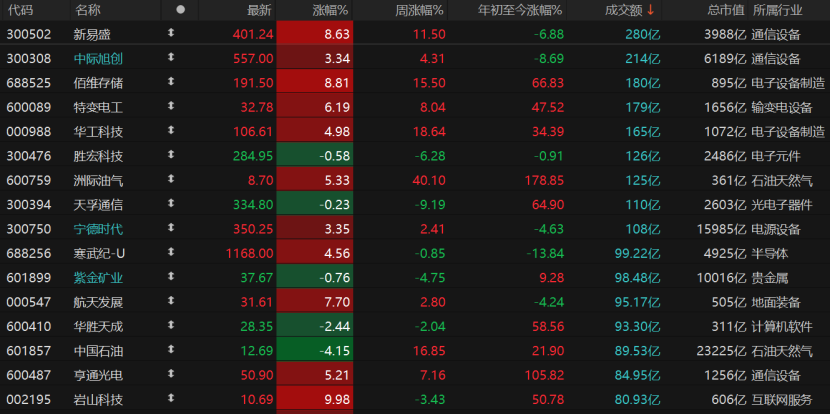The height and width of the screenshot is (414, 830).
Task: Click the weekly change value -9.19
Action: (x=429, y=205)
